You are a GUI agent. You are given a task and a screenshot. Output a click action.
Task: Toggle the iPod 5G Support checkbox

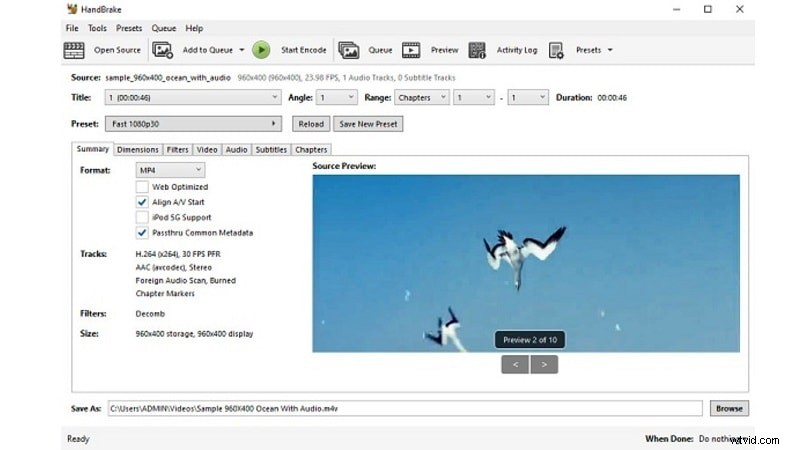pyautogui.click(x=142, y=217)
